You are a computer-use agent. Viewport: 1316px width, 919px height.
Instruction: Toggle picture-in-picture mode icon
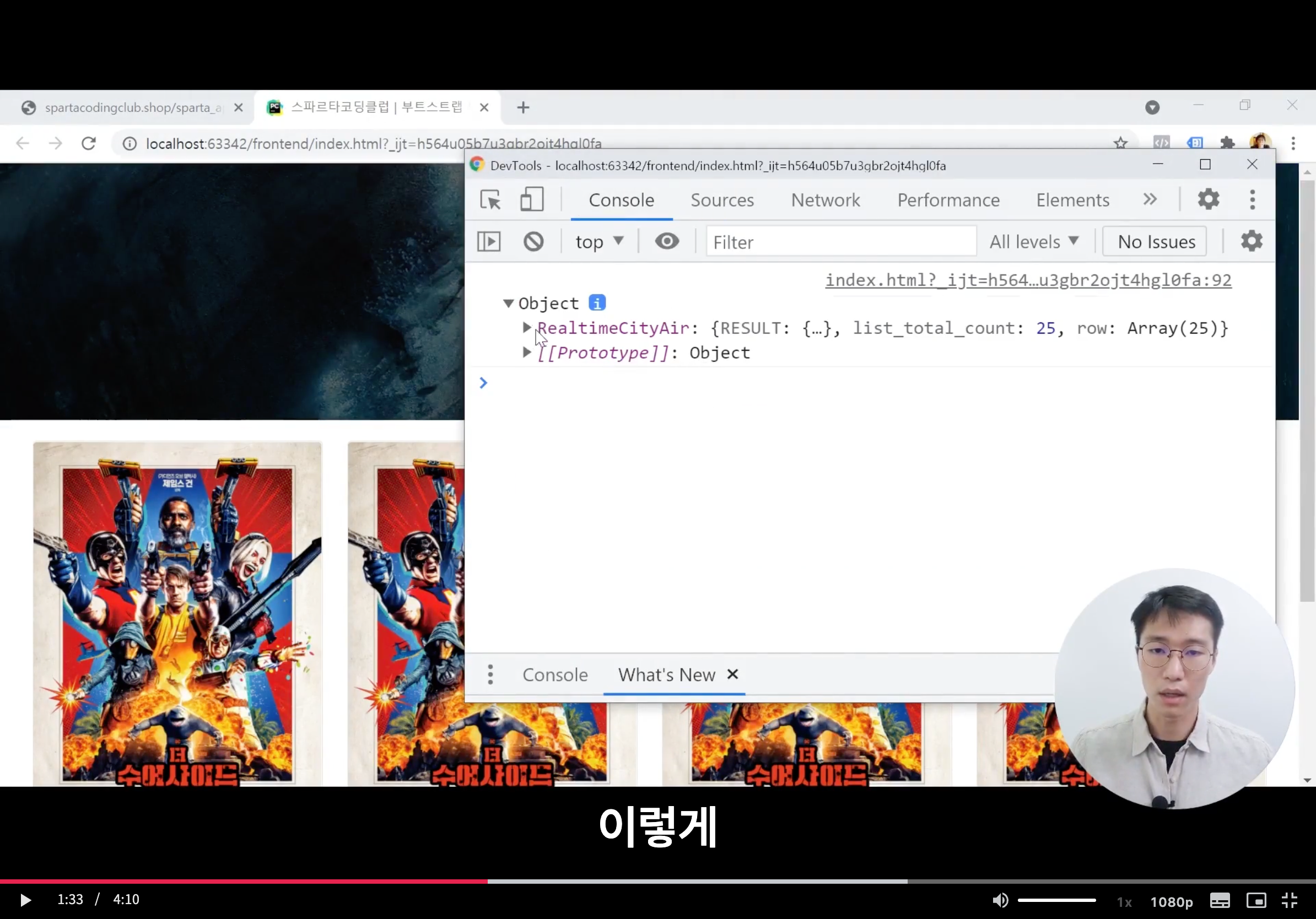pyautogui.click(x=1256, y=901)
